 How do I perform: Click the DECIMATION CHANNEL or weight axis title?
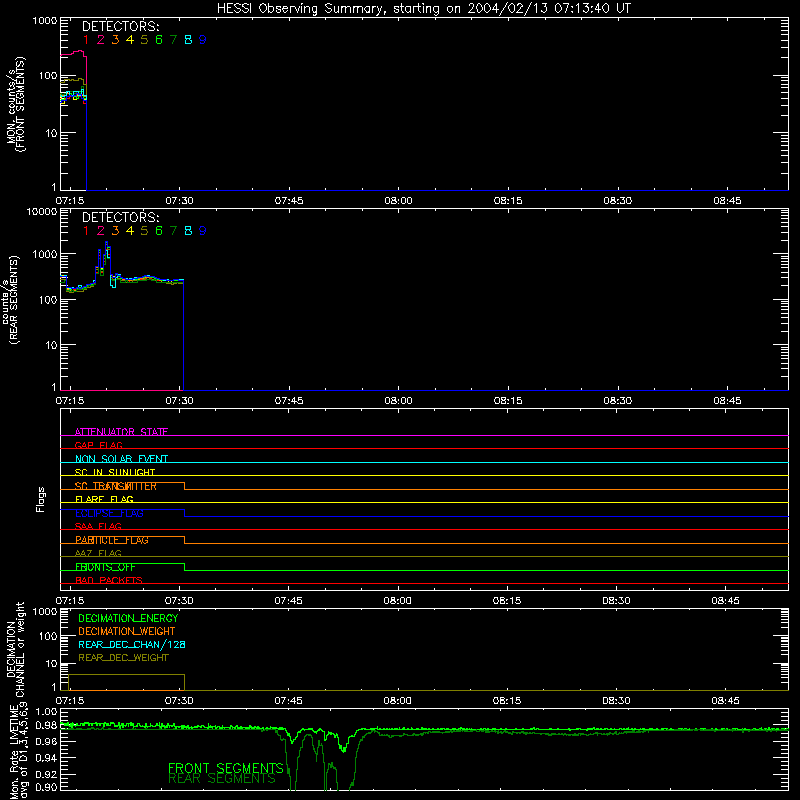click(15, 650)
